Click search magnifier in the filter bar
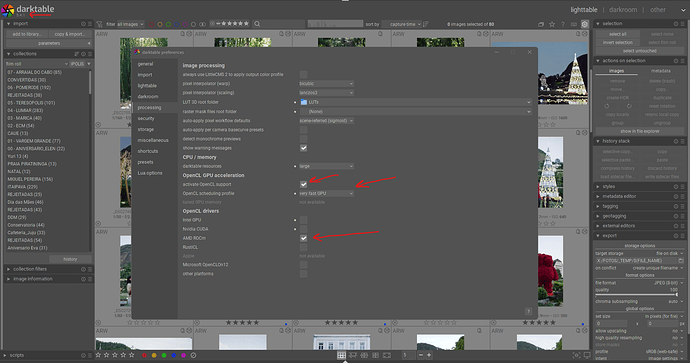The image size is (690, 363). coord(257,24)
